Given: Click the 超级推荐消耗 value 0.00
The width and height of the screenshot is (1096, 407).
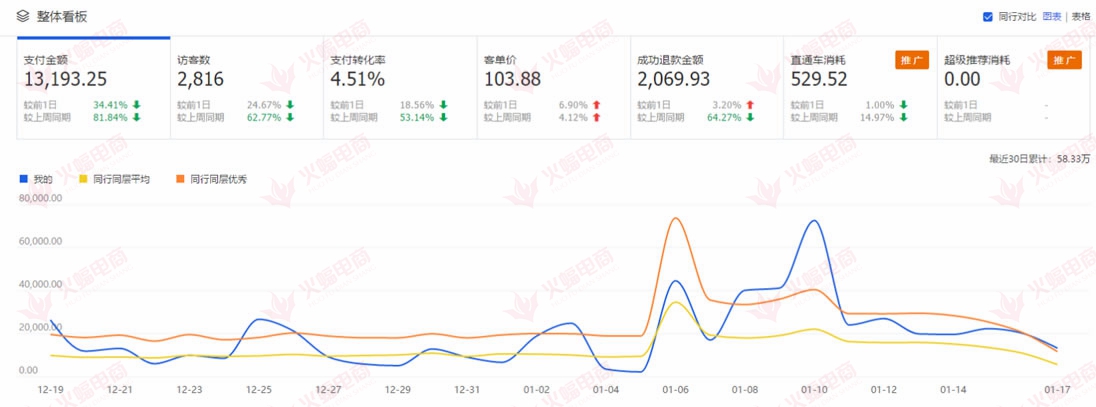Looking at the screenshot, I should tap(963, 79).
